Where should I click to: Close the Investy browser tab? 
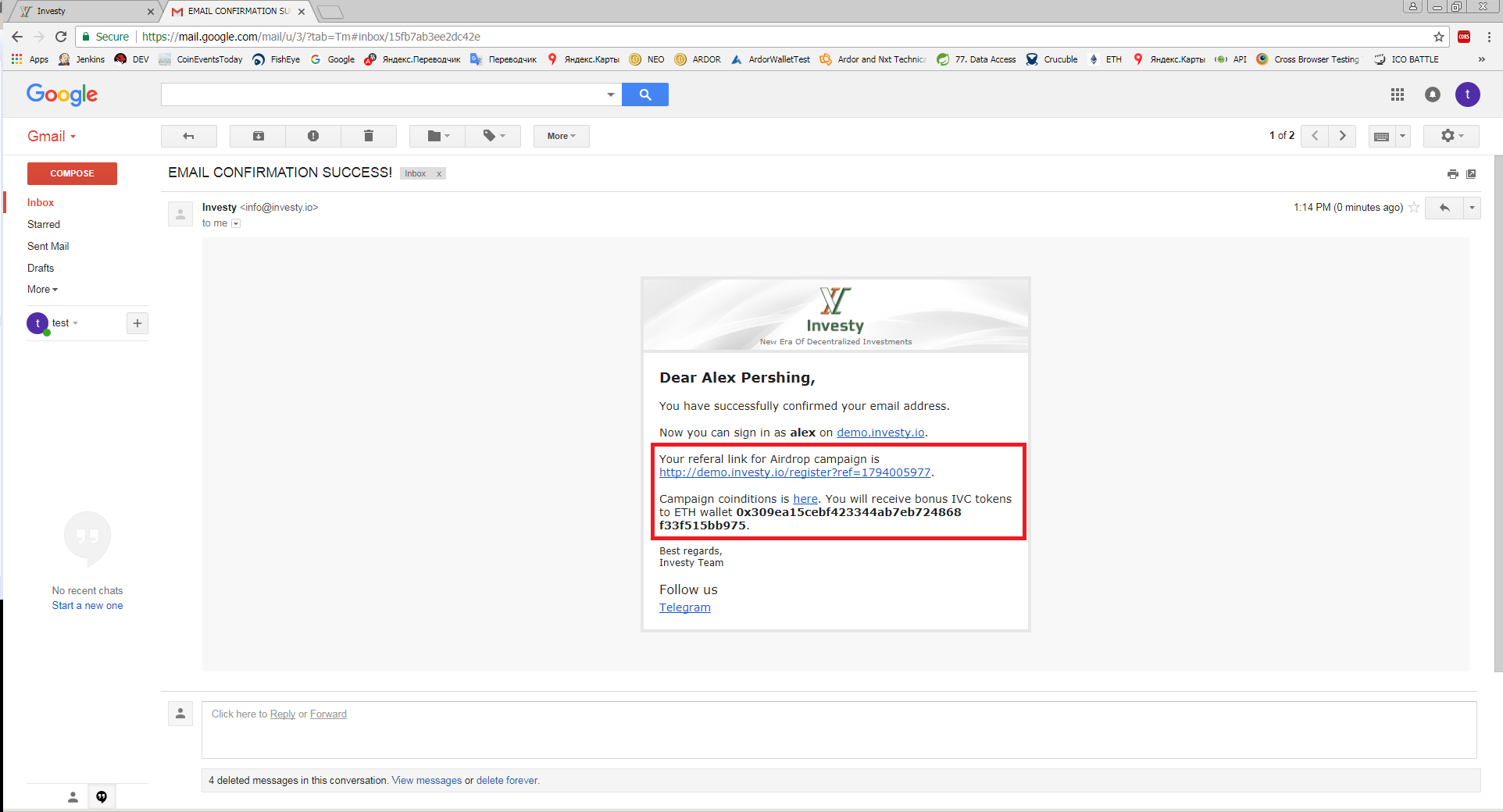pos(151,12)
